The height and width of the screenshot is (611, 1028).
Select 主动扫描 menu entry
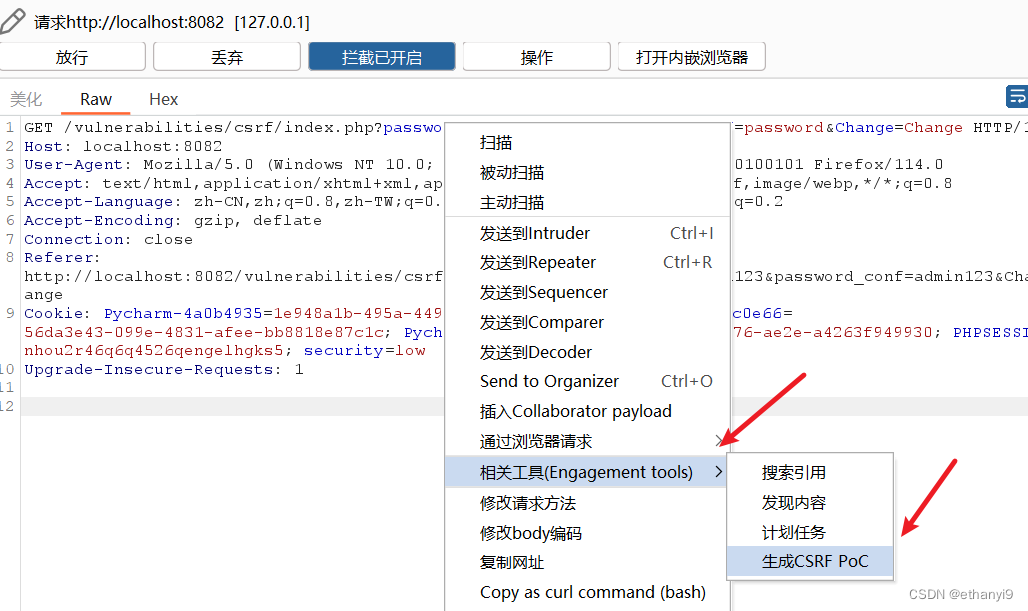587,203
